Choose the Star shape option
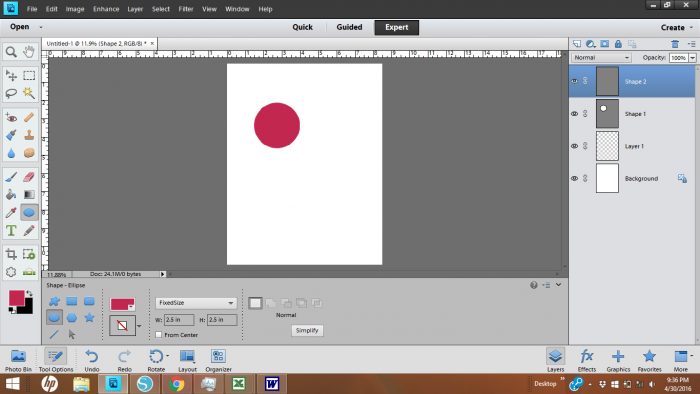Screen dimensions: 700x394 [89, 318]
